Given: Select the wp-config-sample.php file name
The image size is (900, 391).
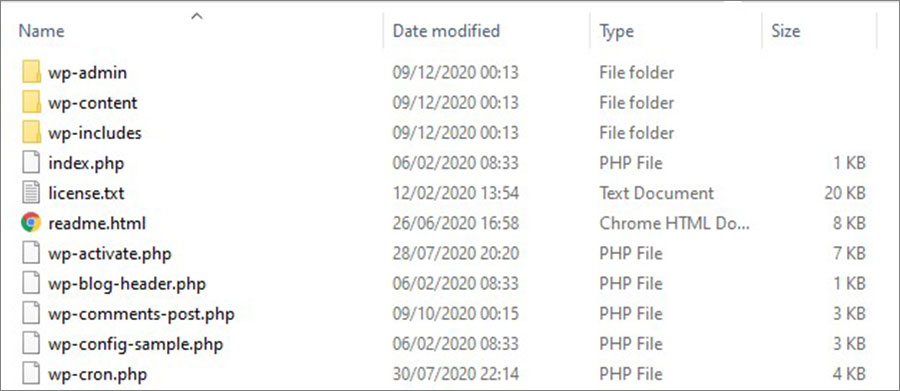Looking at the screenshot, I should point(135,344).
